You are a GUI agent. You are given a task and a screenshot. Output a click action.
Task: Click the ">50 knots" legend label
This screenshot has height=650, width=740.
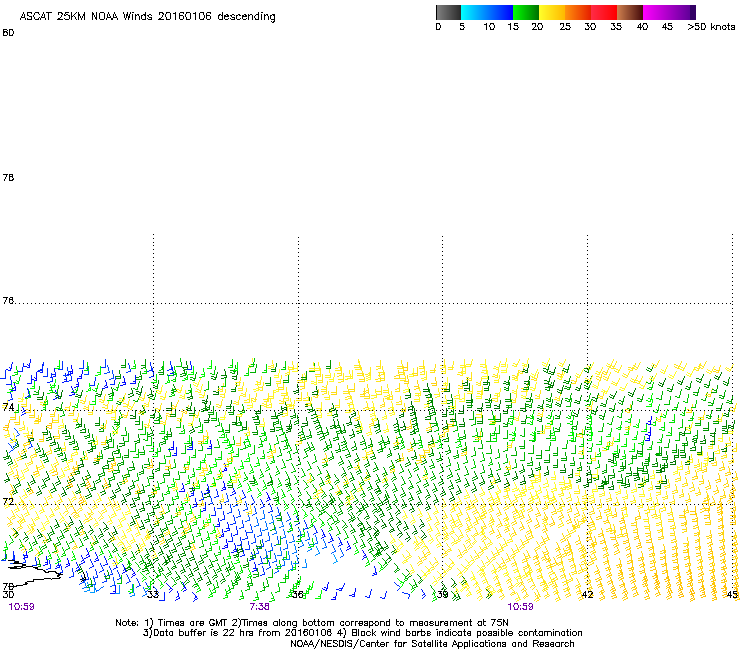[711, 27]
